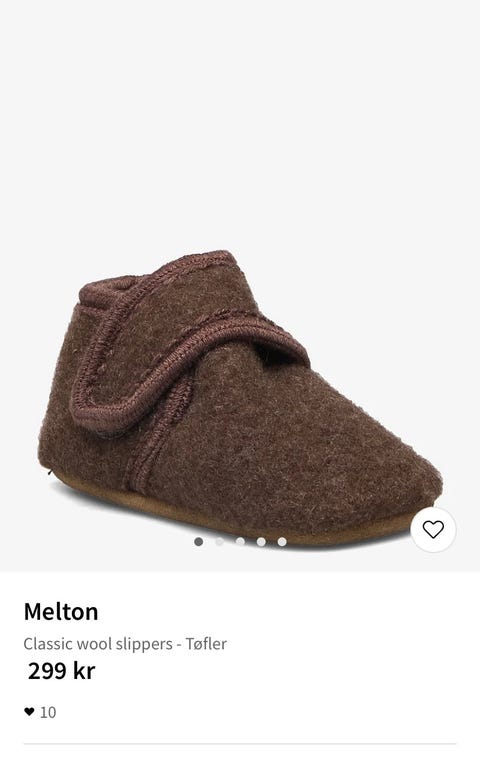The height and width of the screenshot is (770, 480).
Task: Open the brown slipper product image
Action: coord(240,400)
